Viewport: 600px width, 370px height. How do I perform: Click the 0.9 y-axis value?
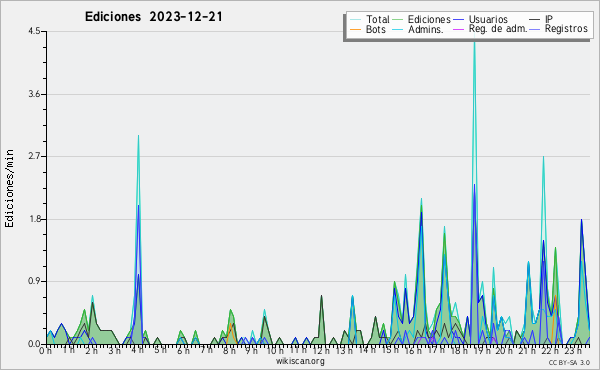[x=34, y=282]
